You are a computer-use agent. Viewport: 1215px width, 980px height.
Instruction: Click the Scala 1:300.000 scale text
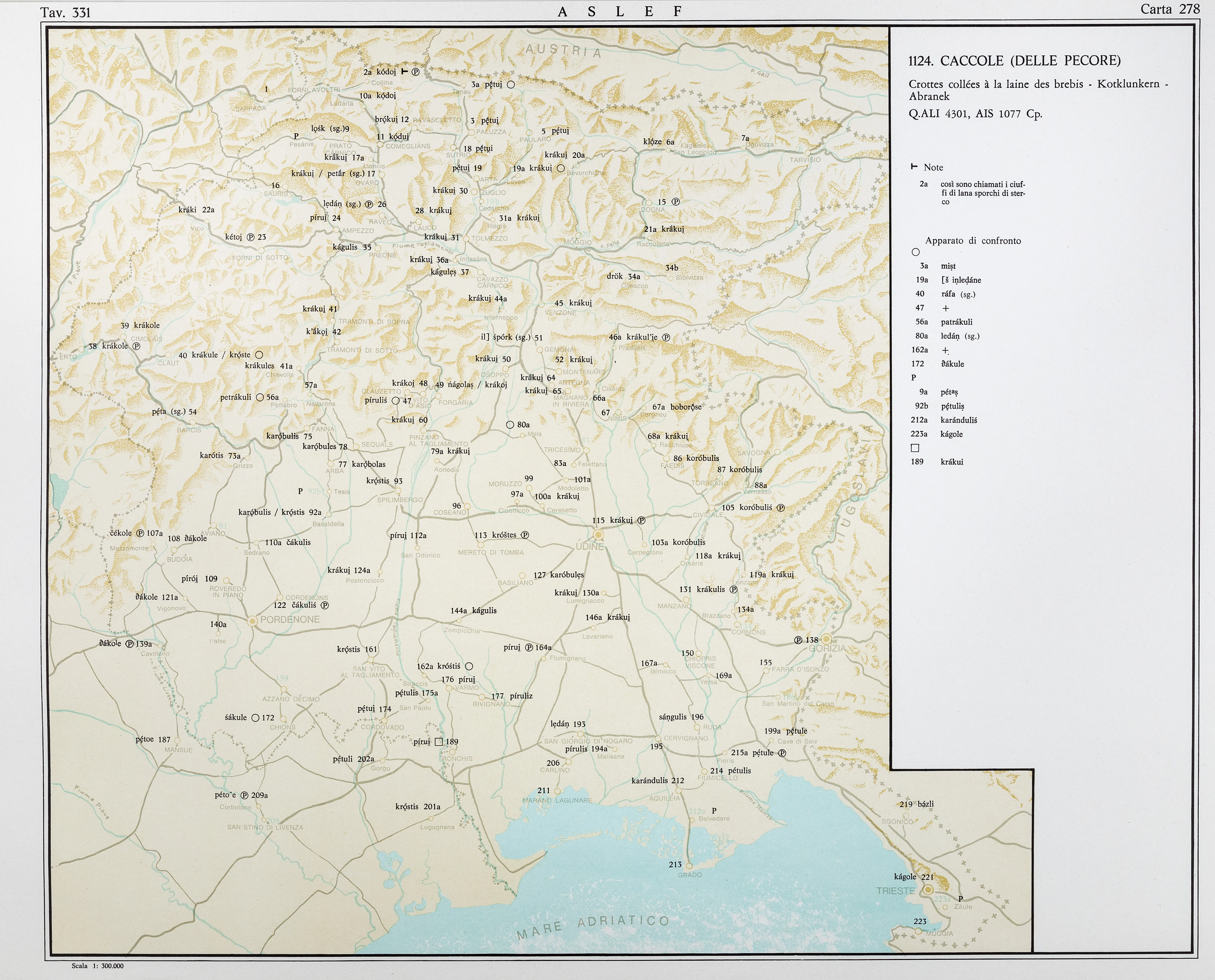point(98,966)
